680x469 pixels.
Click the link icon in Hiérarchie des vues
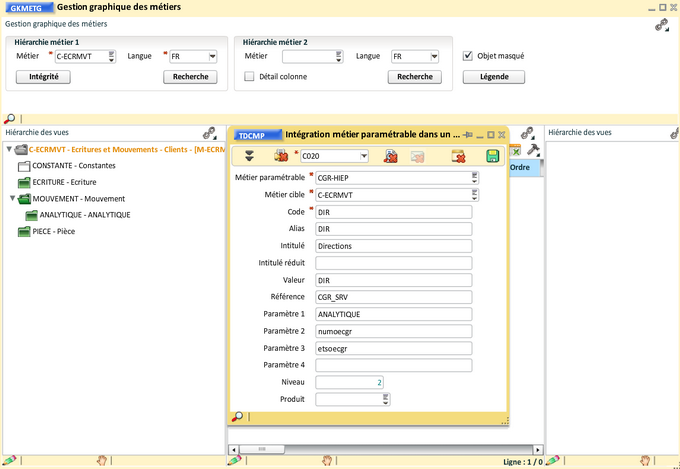[210, 133]
